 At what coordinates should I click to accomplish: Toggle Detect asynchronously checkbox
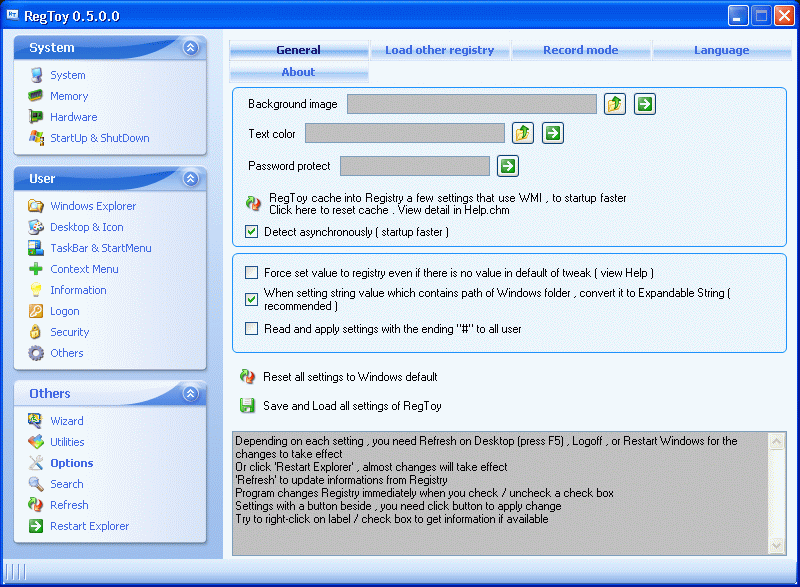(252, 232)
